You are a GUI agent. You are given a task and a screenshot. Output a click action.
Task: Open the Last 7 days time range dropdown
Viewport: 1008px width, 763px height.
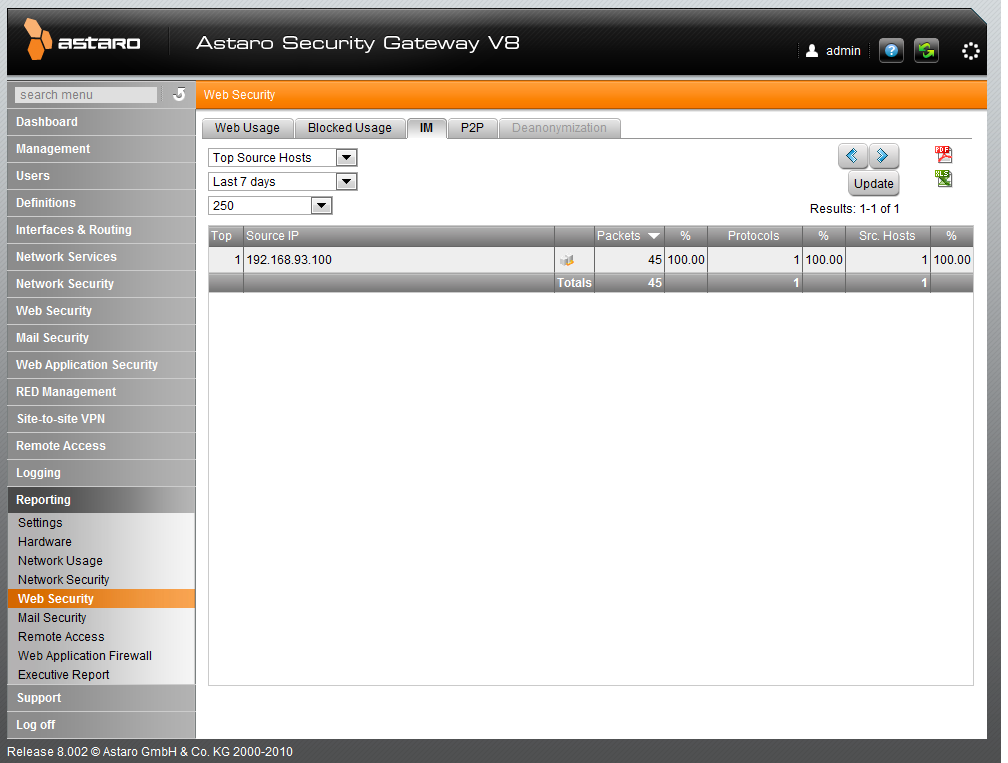click(283, 182)
